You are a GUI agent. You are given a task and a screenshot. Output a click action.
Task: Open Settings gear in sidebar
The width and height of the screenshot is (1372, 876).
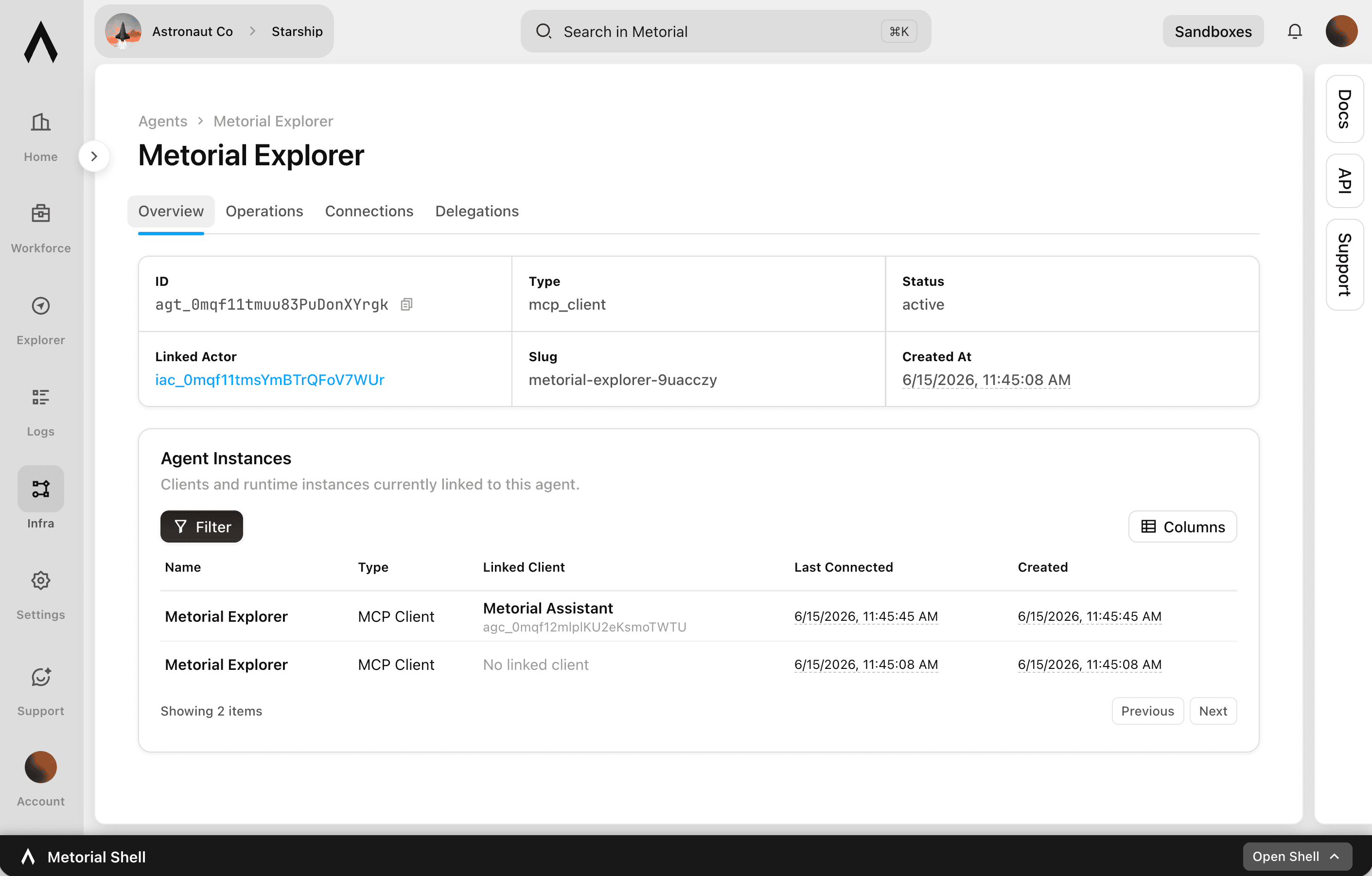point(40,580)
